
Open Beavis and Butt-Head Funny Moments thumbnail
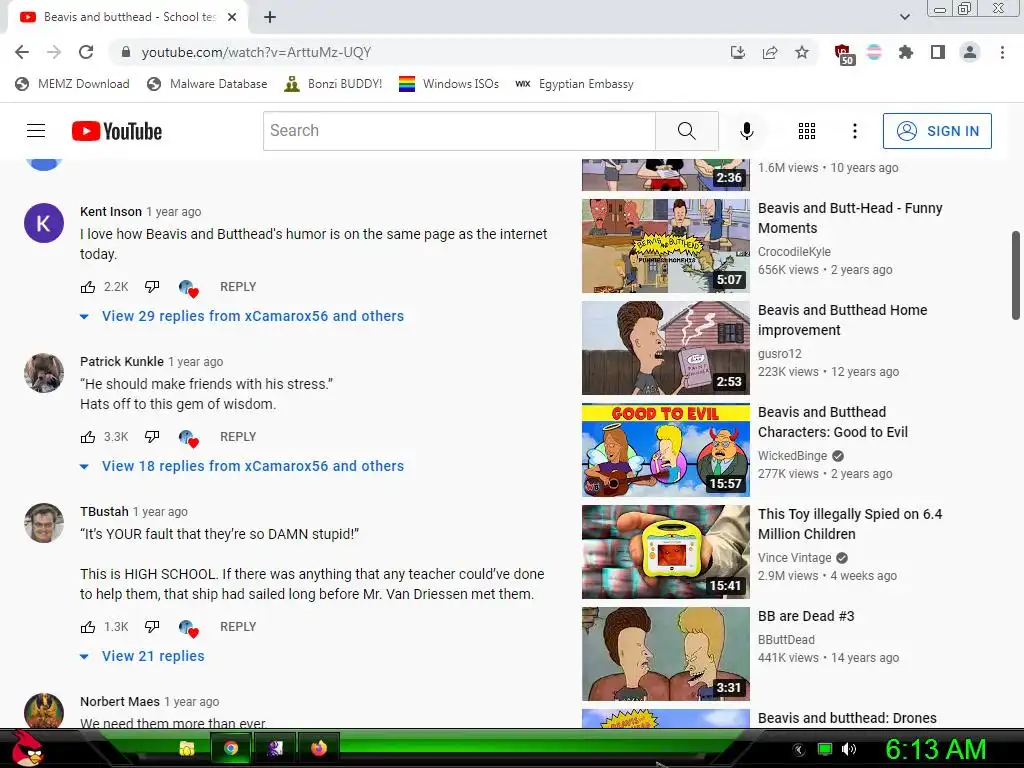point(665,246)
